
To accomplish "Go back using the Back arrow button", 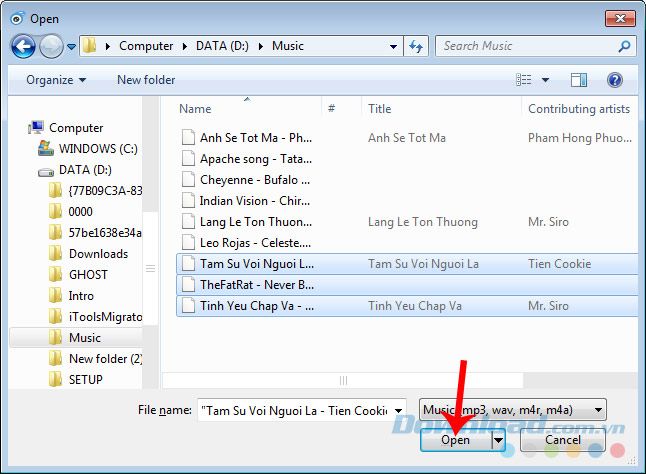I will [x=23, y=46].
